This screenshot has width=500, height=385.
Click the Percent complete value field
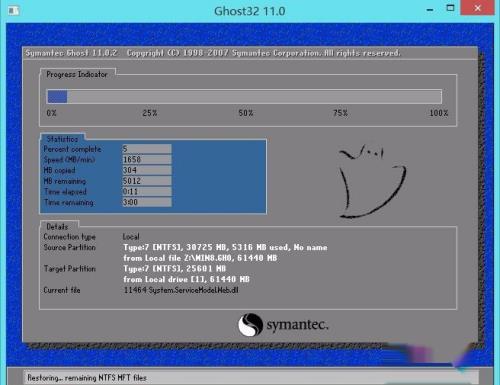(x=147, y=149)
